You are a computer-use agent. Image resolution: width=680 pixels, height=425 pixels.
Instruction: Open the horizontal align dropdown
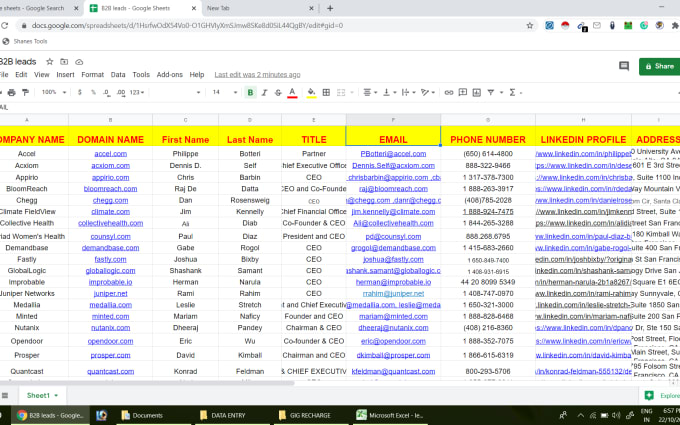(x=370, y=92)
